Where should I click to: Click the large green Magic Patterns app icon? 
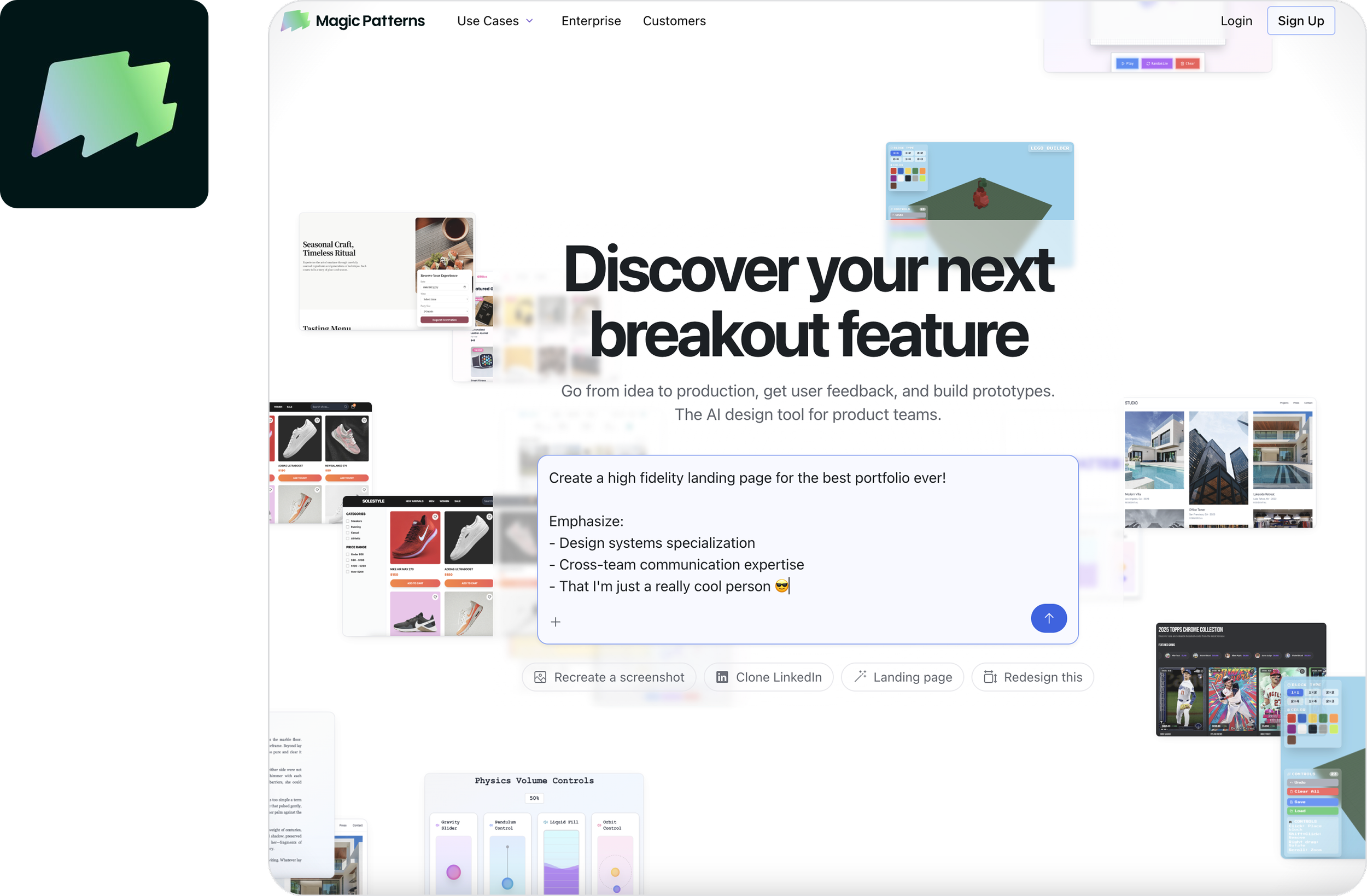[x=104, y=104]
